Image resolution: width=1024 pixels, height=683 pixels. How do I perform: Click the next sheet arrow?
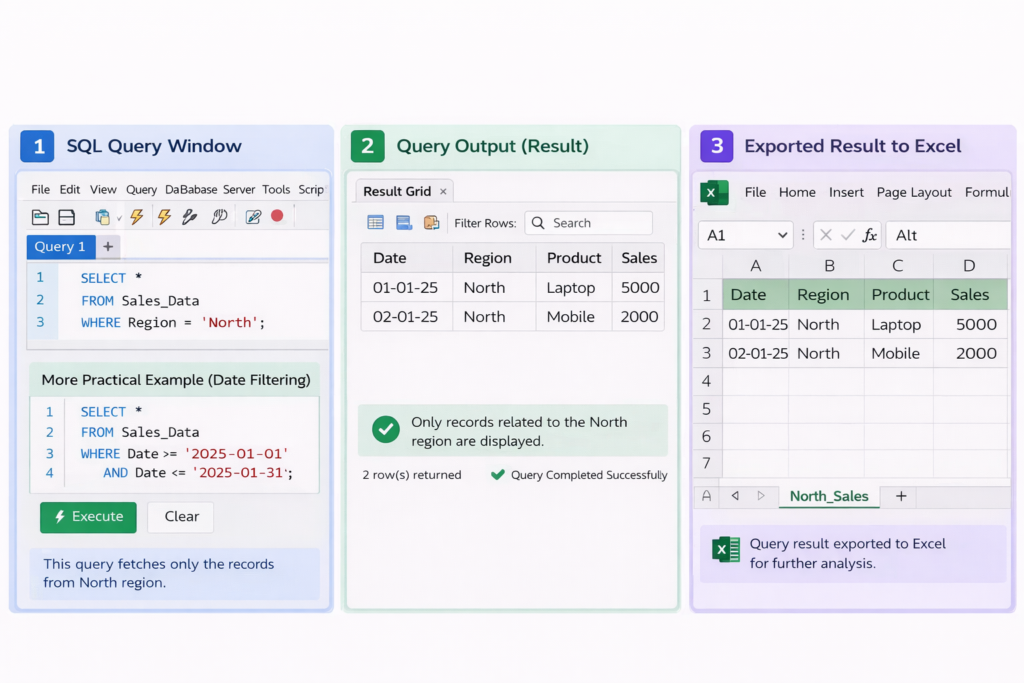(761, 496)
